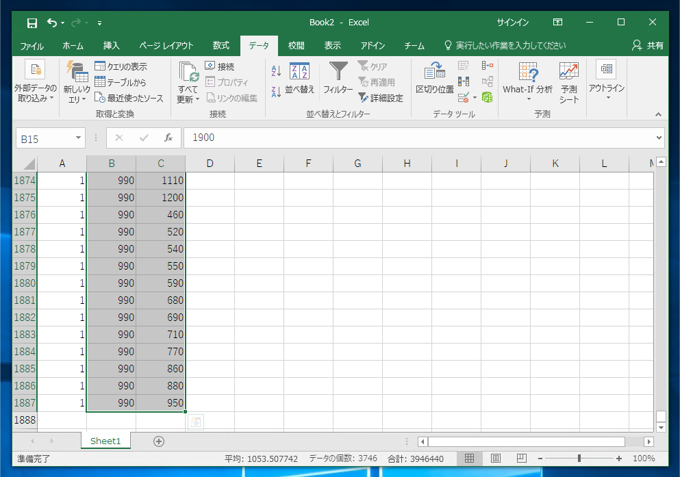The image size is (680, 477).
Task: Open the 挿入 (Insert) ribbon tab
Action: (x=111, y=45)
